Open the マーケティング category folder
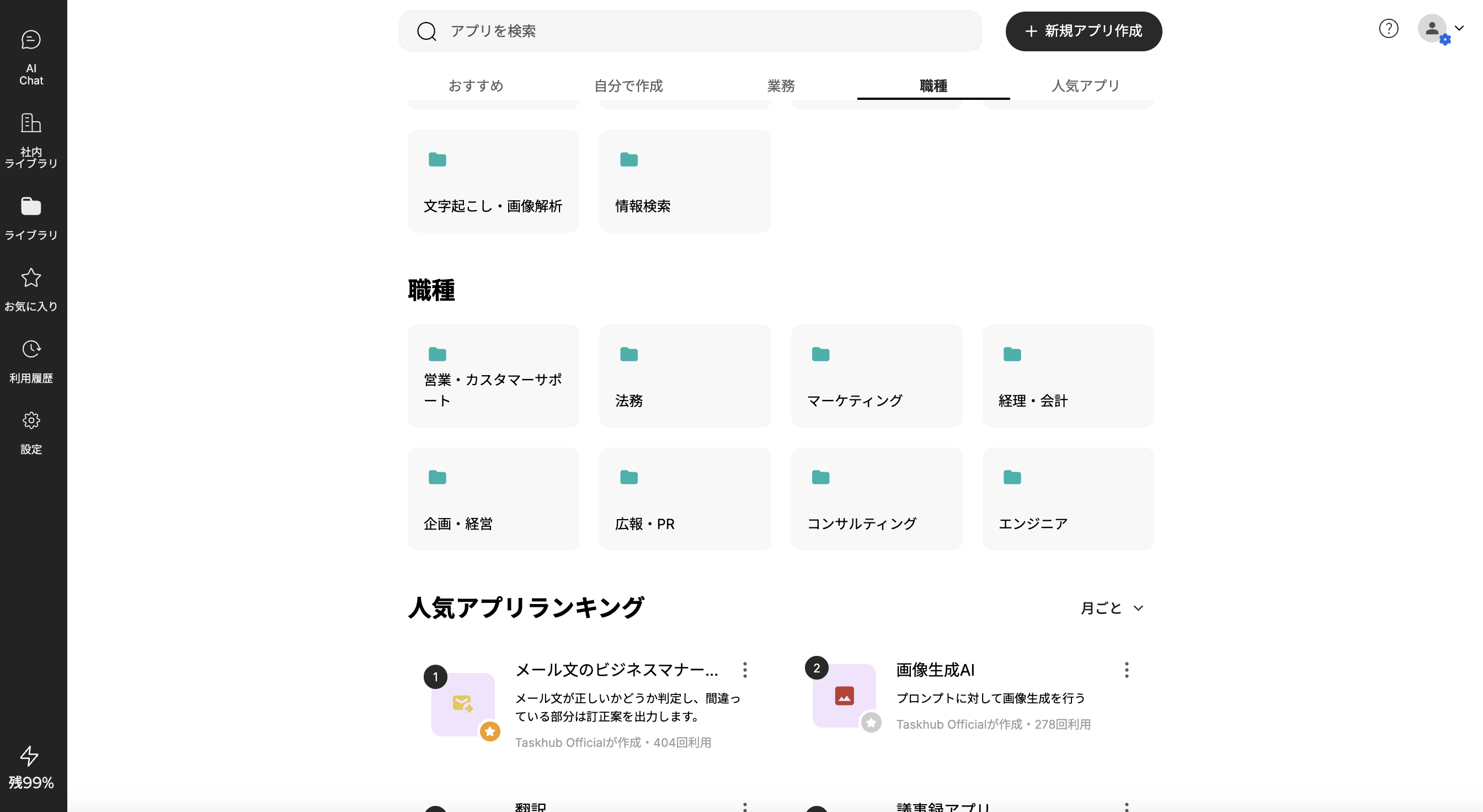The image size is (1483, 812). coord(876,376)
